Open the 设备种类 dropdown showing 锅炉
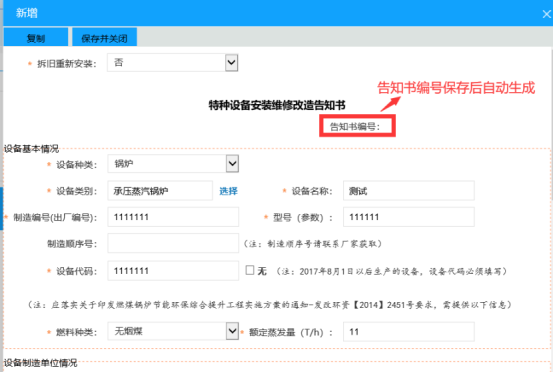554x372 pixels. (x=173, y=164)
